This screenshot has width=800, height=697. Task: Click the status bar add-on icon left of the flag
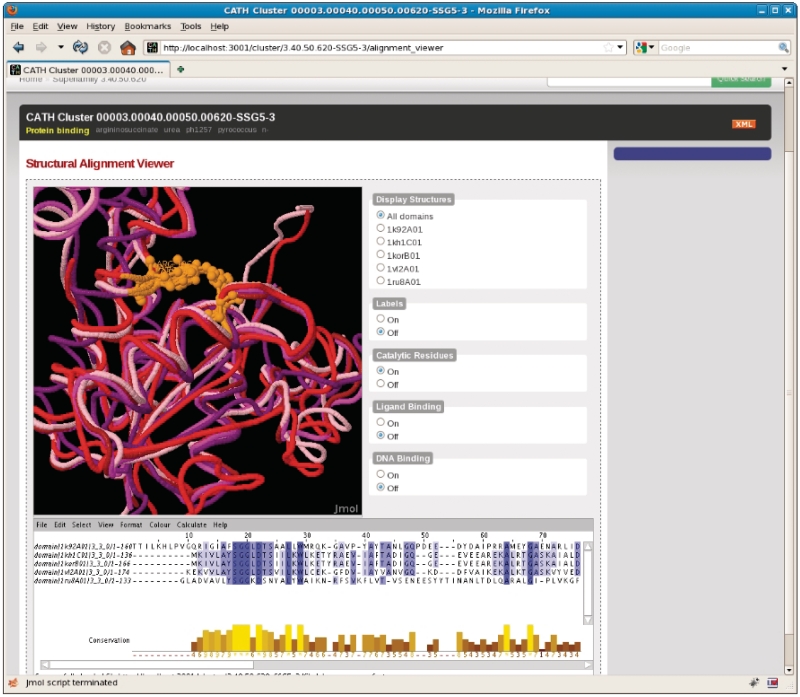tap(754, 683)
